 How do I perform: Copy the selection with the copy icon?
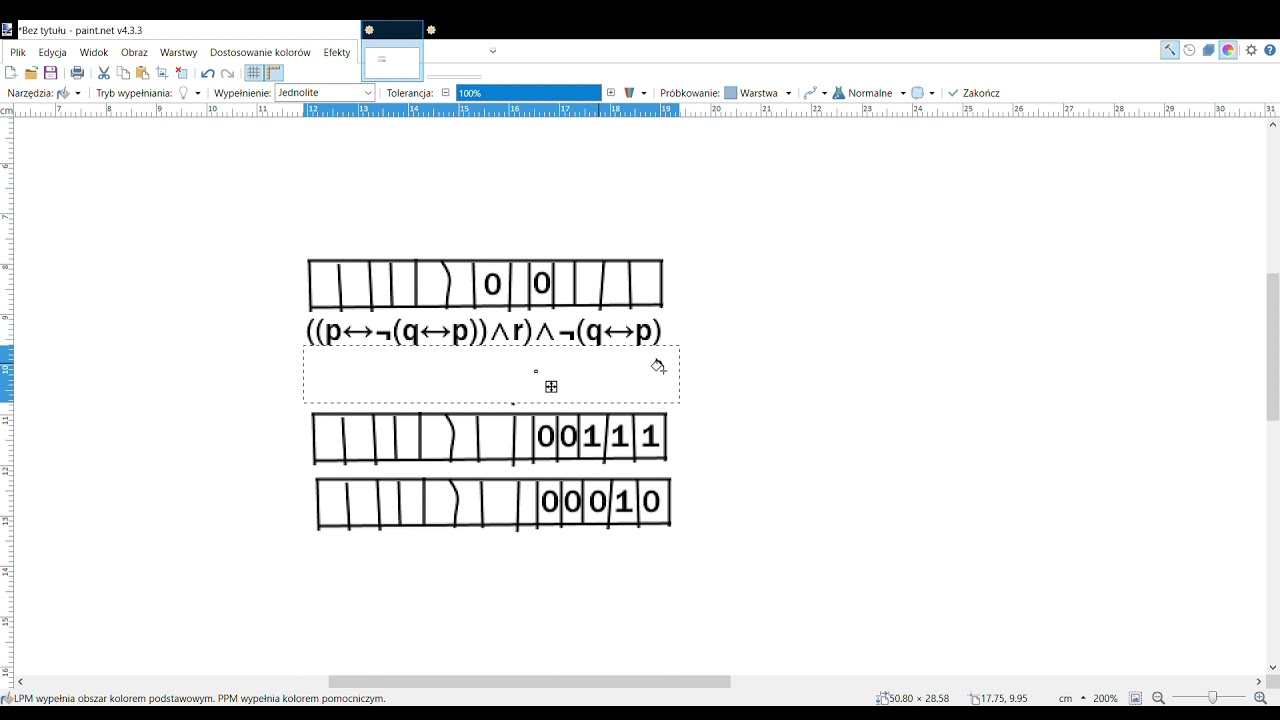pos(123,73)
